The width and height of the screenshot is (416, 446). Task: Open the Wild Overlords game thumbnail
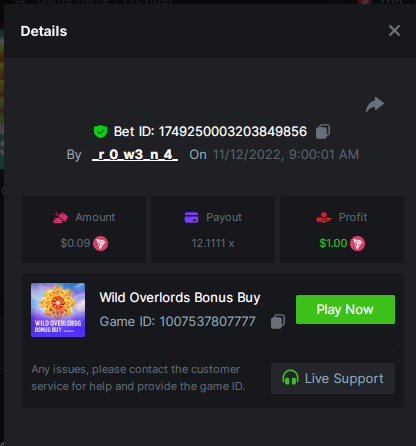[x=58, y=310]
